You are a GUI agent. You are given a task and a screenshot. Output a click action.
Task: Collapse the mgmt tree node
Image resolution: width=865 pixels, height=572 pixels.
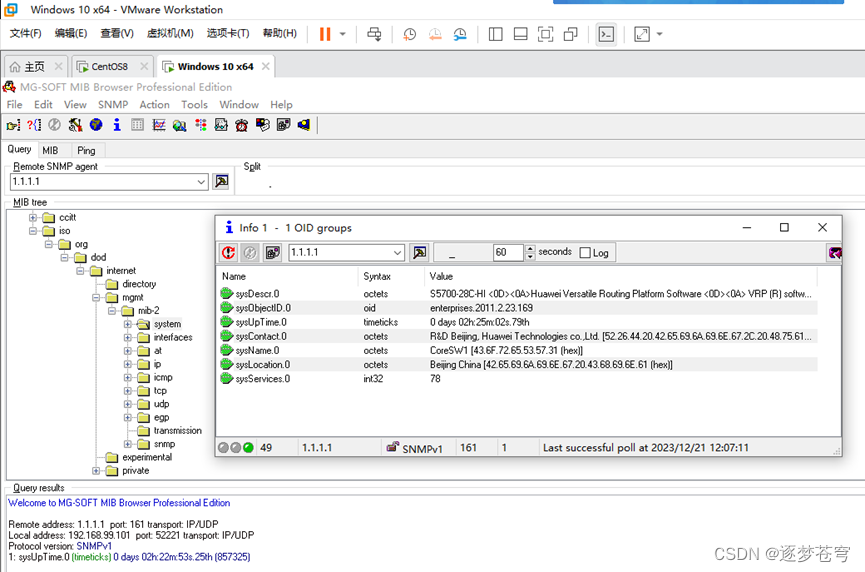(x=96, y=297)
